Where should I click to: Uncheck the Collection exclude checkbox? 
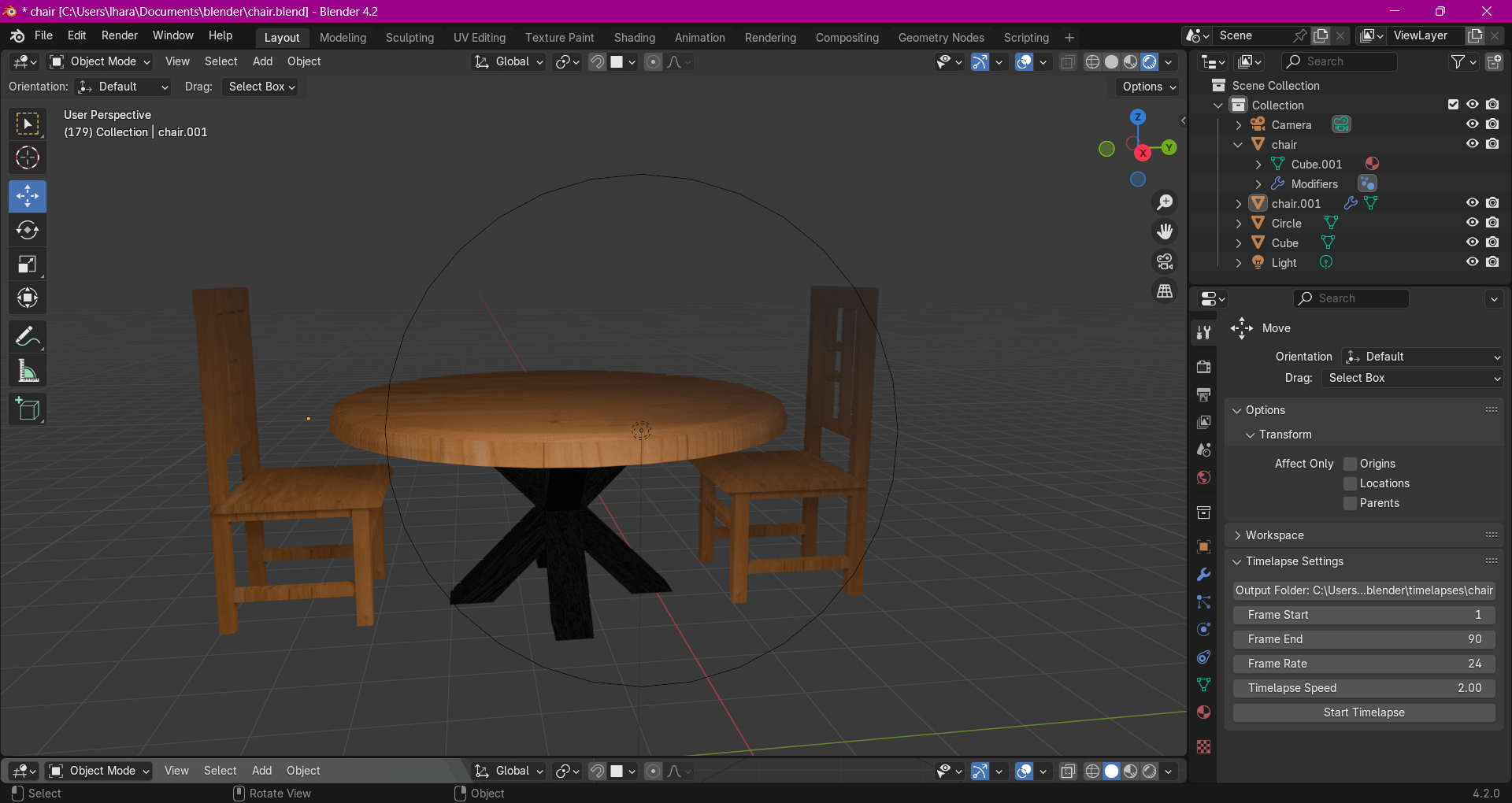[x=1453, y=105]
